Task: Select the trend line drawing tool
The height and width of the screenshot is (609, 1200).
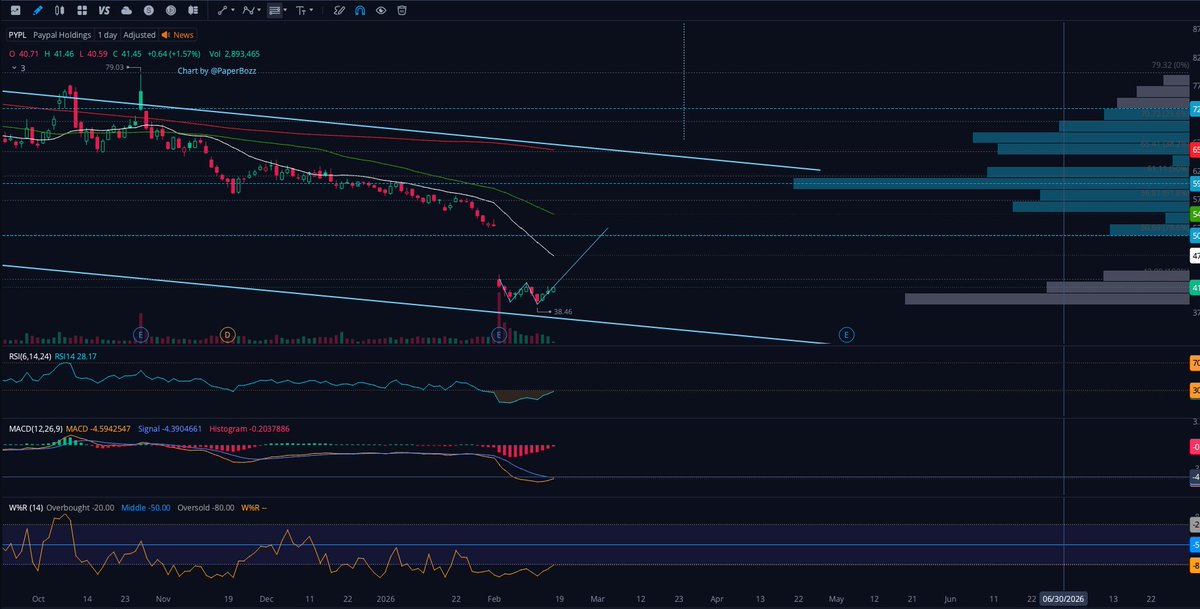Action: pyautogui.click(x=220, y=11)
